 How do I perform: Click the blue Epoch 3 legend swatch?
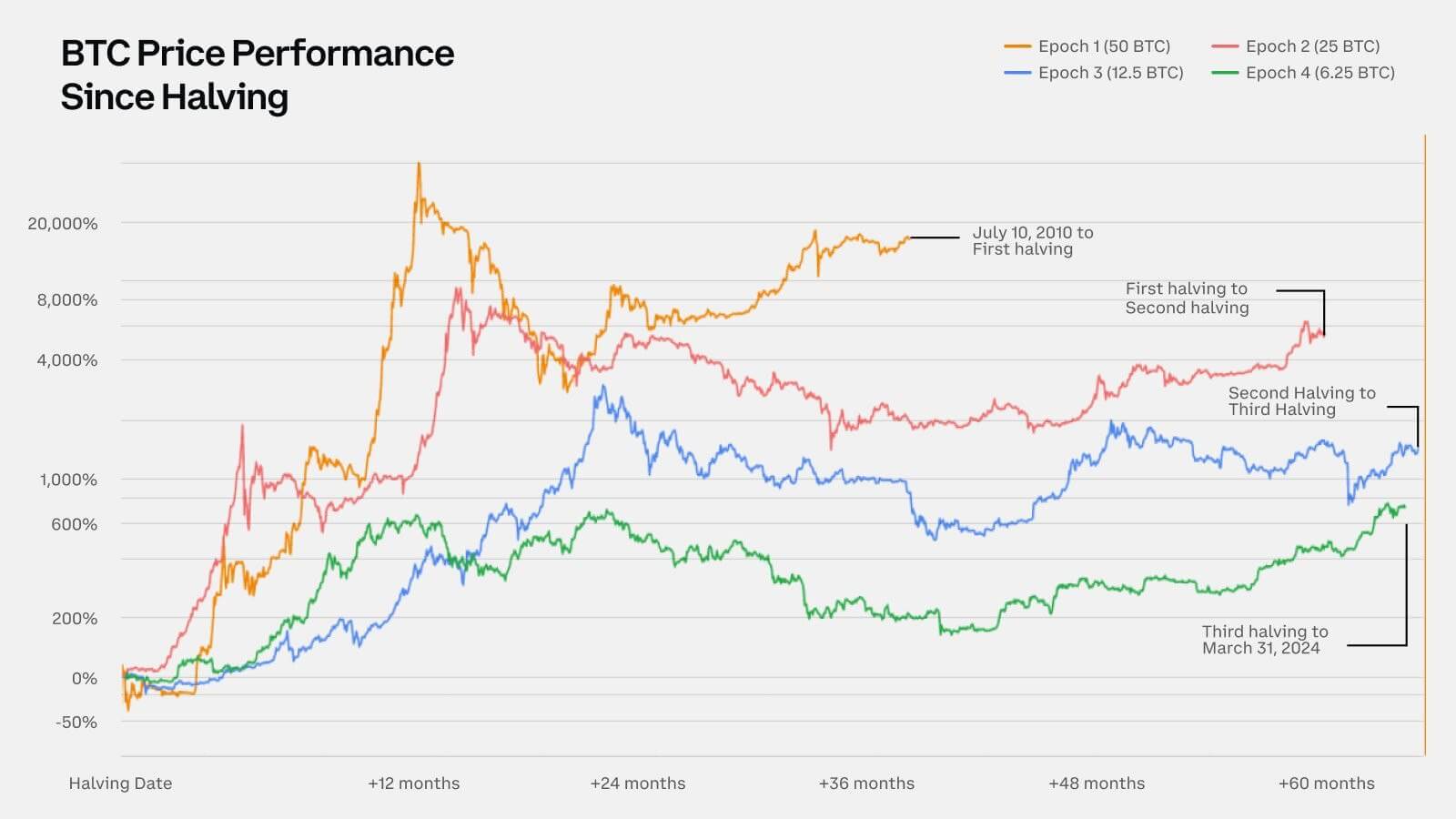click(1017, 73)
